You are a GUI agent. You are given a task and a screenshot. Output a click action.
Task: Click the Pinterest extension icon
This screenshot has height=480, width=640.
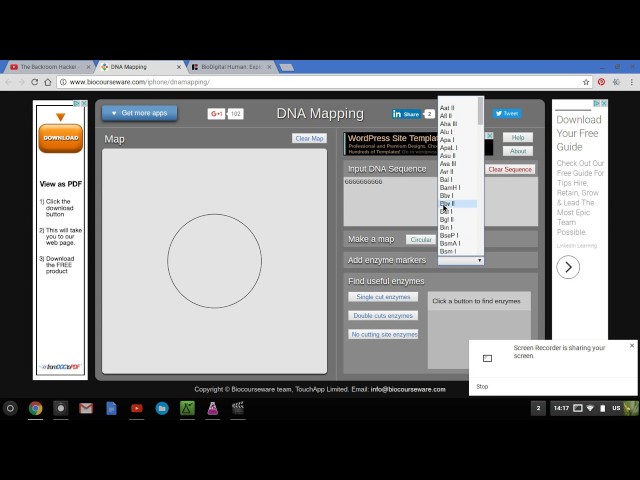click(x=601, y=82)
